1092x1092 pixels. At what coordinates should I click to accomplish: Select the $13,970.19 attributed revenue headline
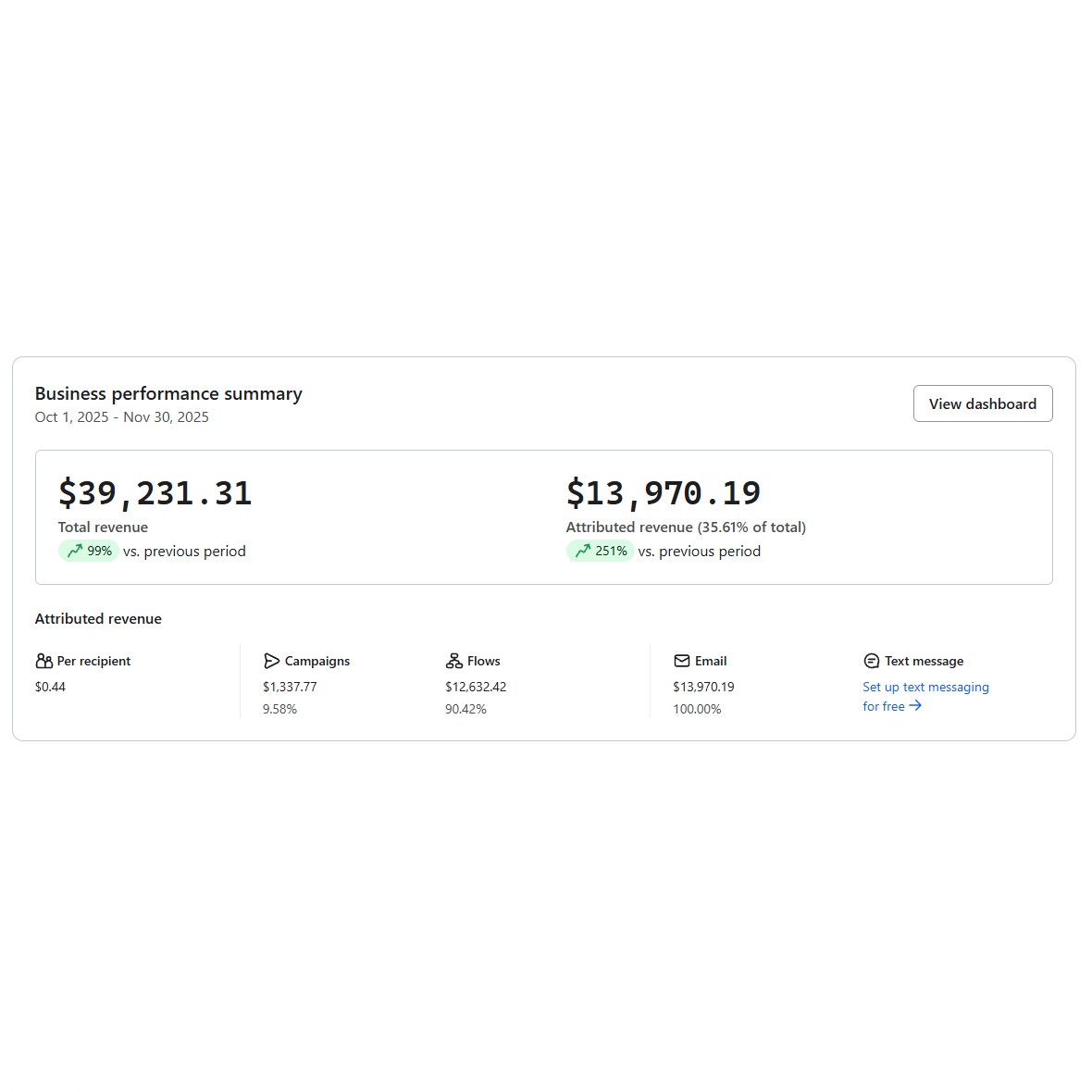tap(663, 493)
